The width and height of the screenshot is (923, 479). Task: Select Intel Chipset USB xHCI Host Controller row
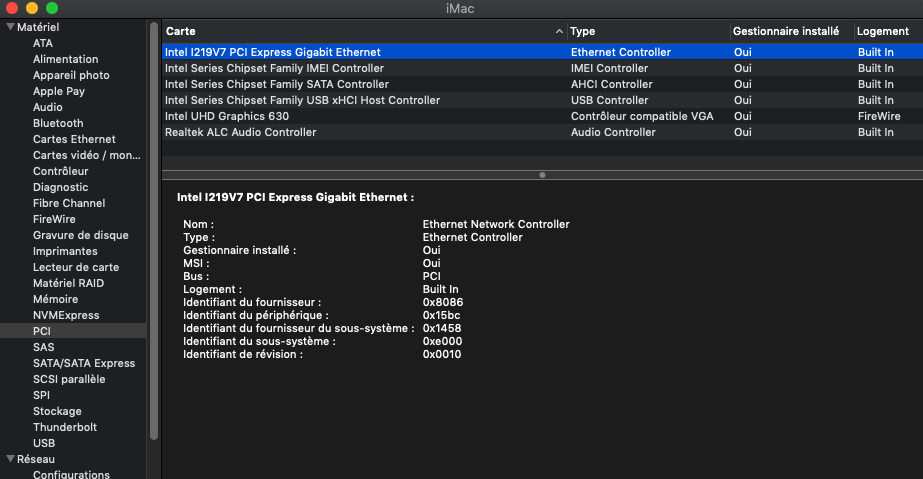click(x=542, y=100)
